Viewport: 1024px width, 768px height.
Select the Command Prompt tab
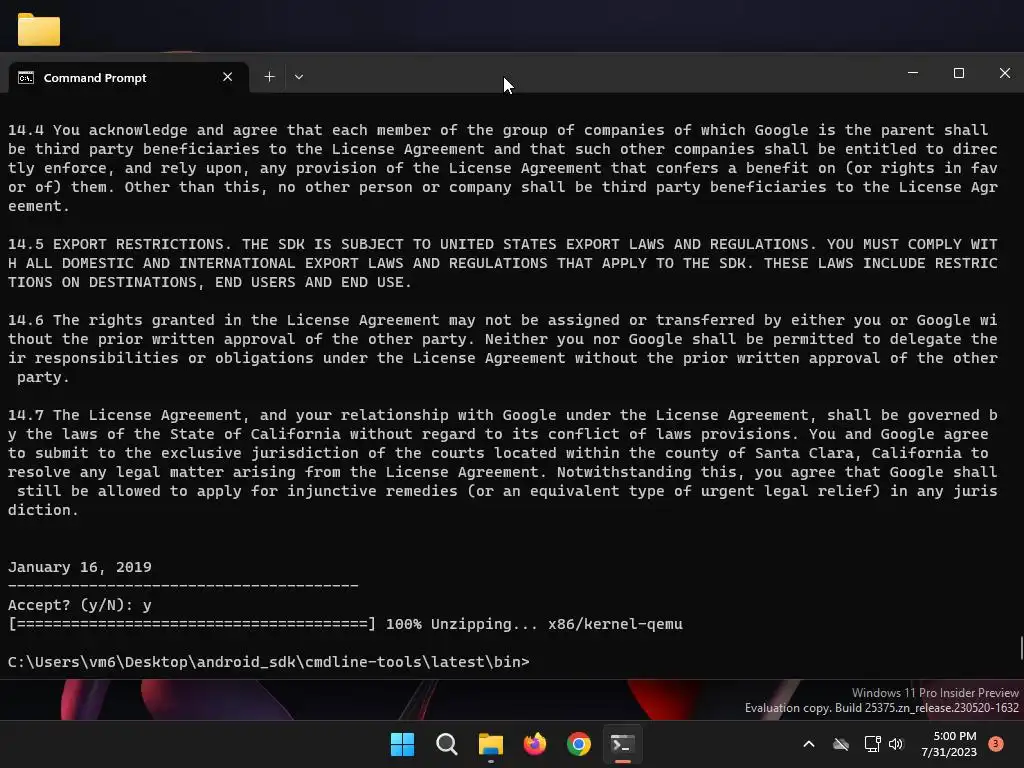coord(129,78)
